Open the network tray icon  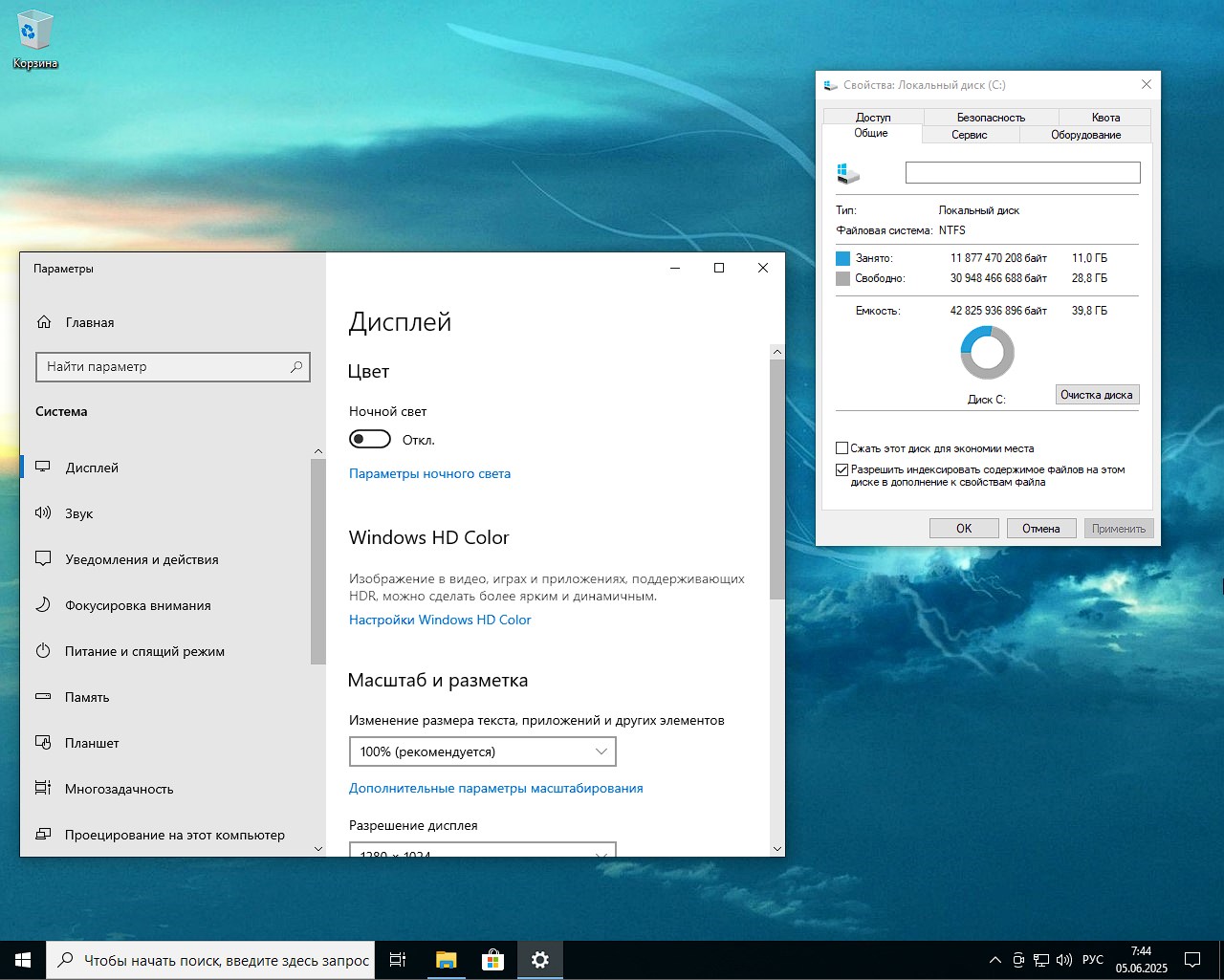pyautogui.click(x=1041, y=960)
